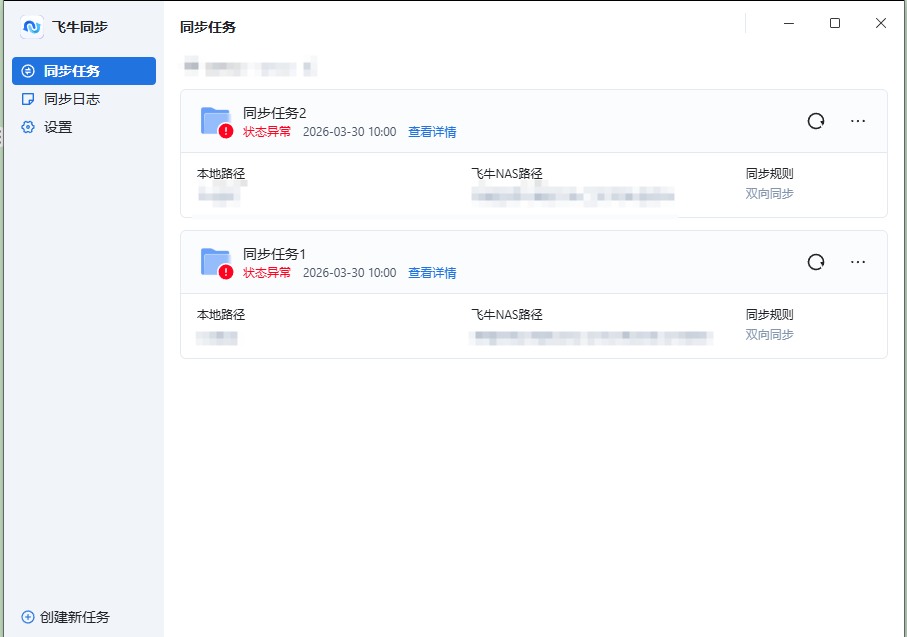Click the plus icon beside 创建新任务

28,617
